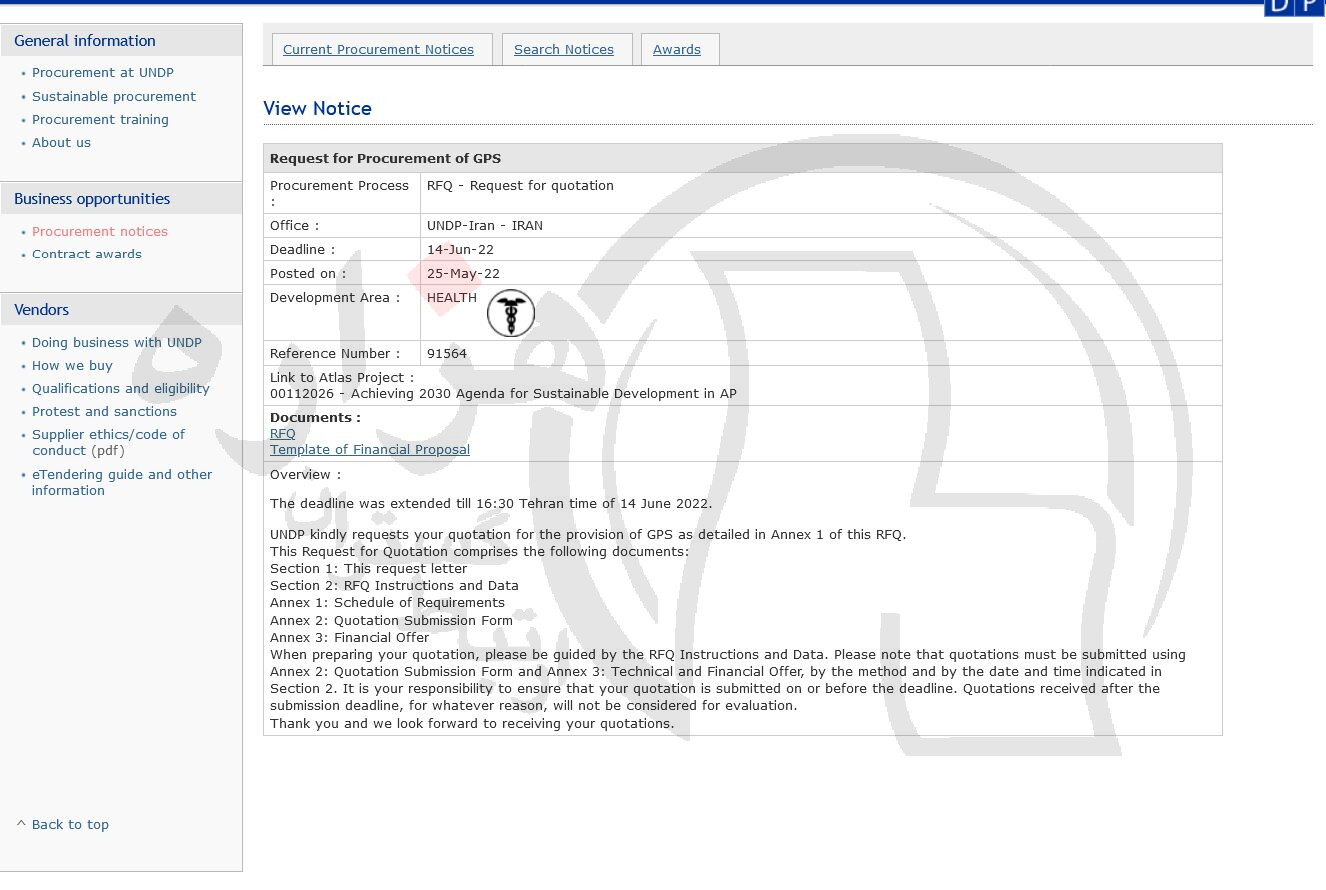This screenshot has height=890, width=1326.
Task: Open Protest and sanctions page
Action: [x=104, y=411]
